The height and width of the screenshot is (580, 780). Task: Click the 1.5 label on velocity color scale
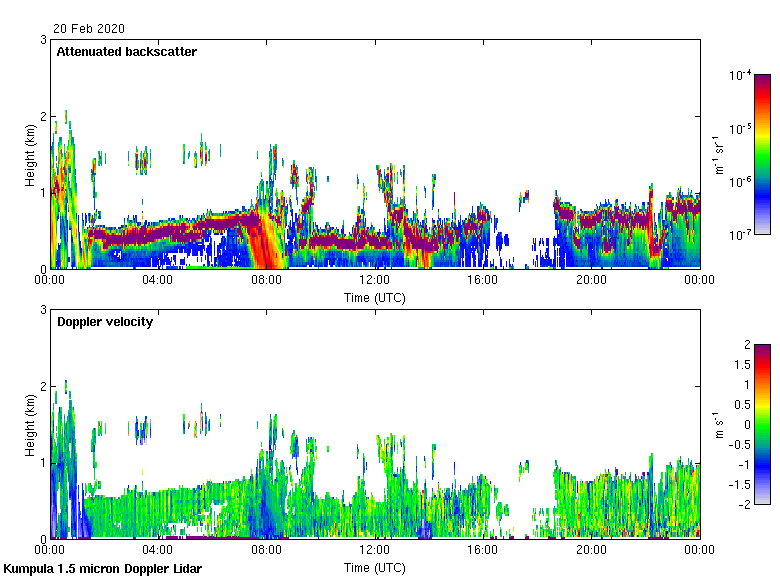click(x=740, y=365)
